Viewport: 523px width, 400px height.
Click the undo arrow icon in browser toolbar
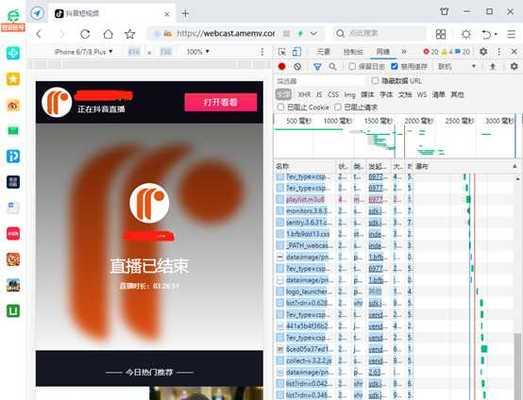point(487,34)
